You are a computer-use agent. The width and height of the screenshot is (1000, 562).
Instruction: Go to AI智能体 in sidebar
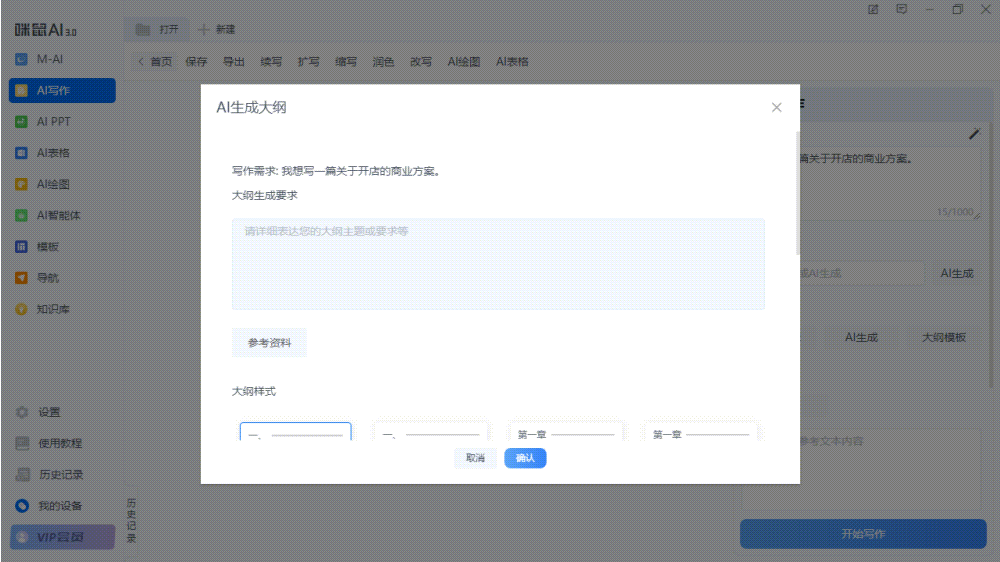(x=21, y=215)
